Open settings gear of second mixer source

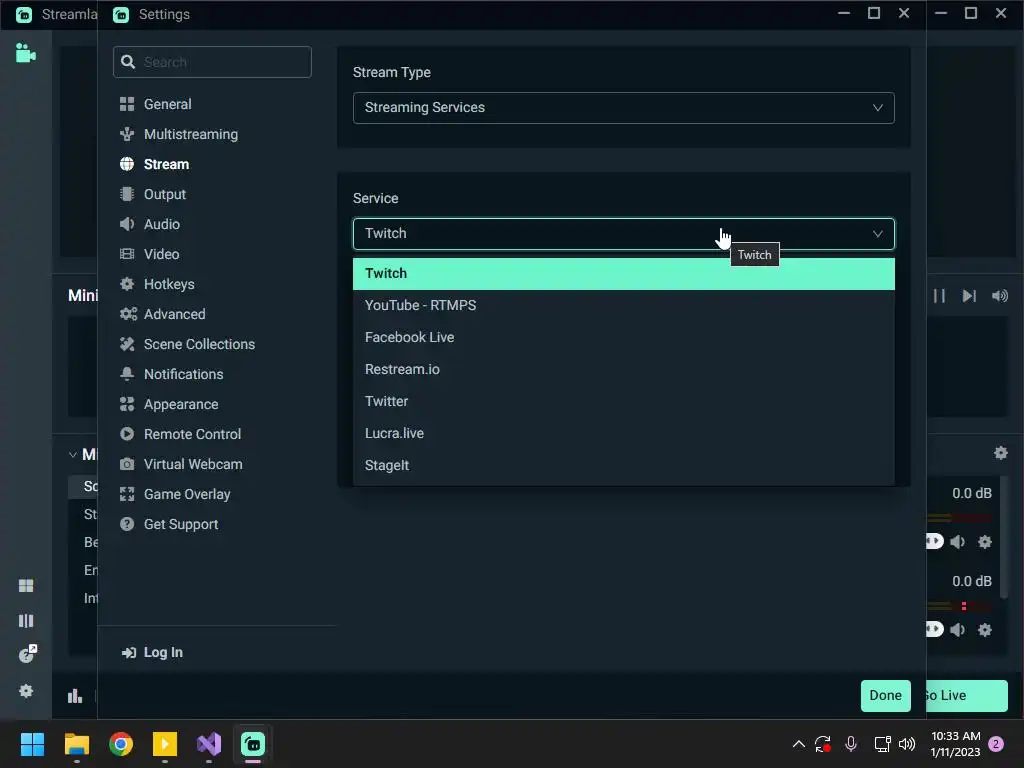(x=985, y=630)
